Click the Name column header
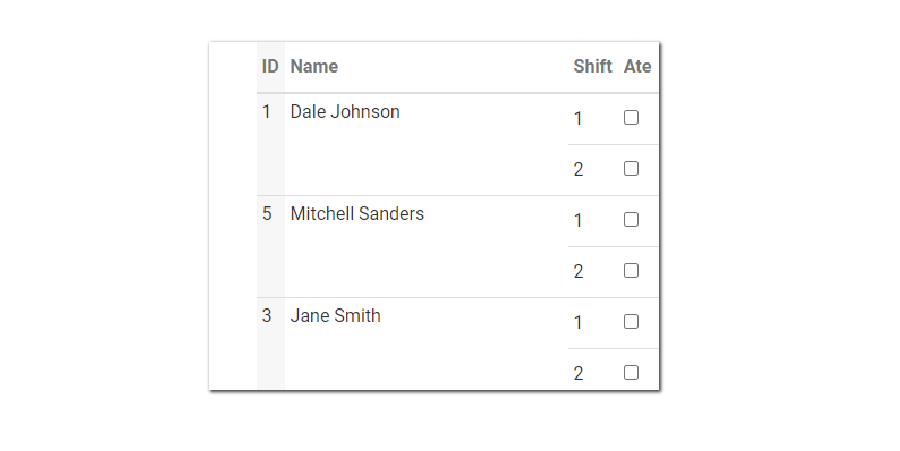This screenshot has width=900, height=451. (314, 67)
